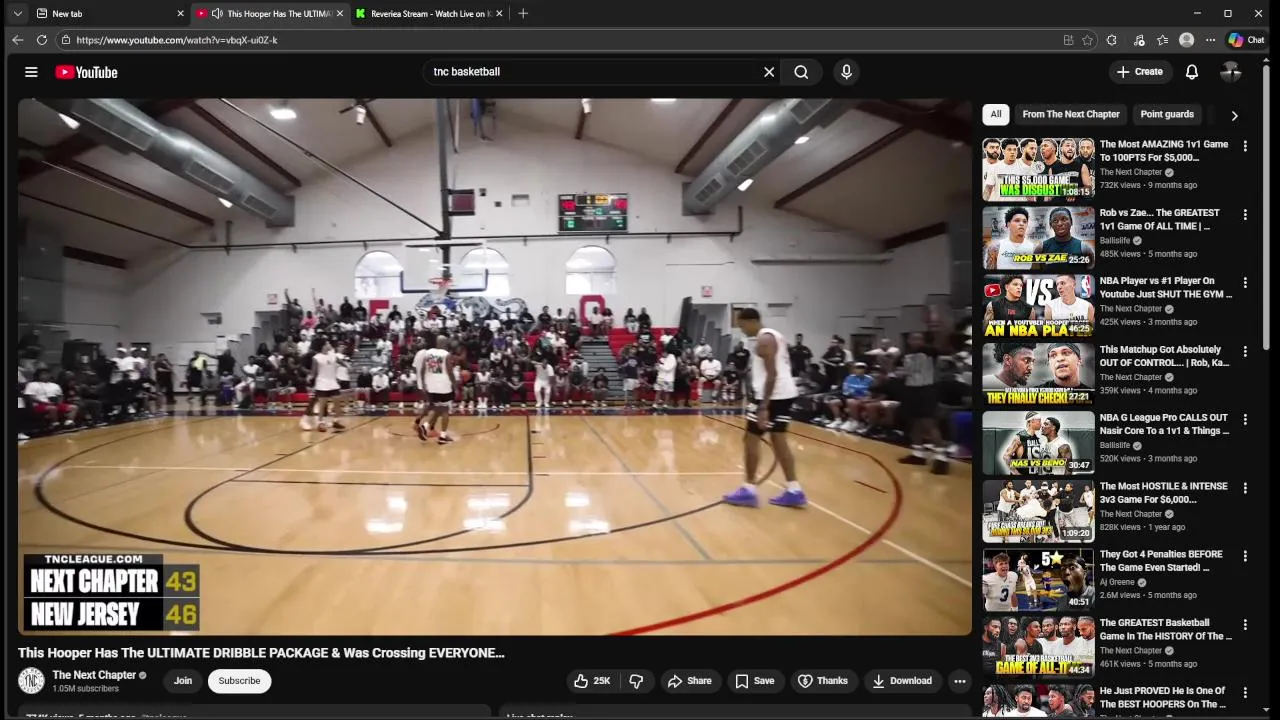Join The Next Chapter channel membership
Viewport: 1280px width, 720px height.
point(183,681)
